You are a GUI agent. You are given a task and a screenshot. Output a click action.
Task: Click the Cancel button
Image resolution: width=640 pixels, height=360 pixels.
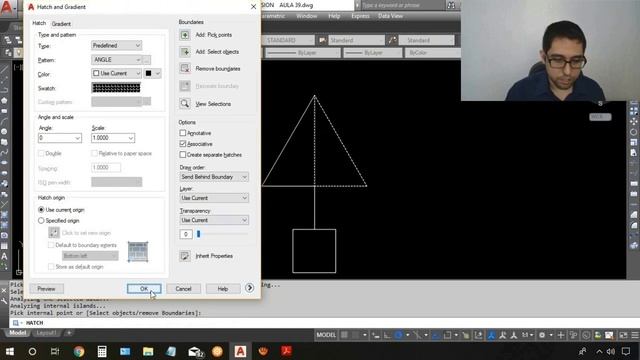183,289
